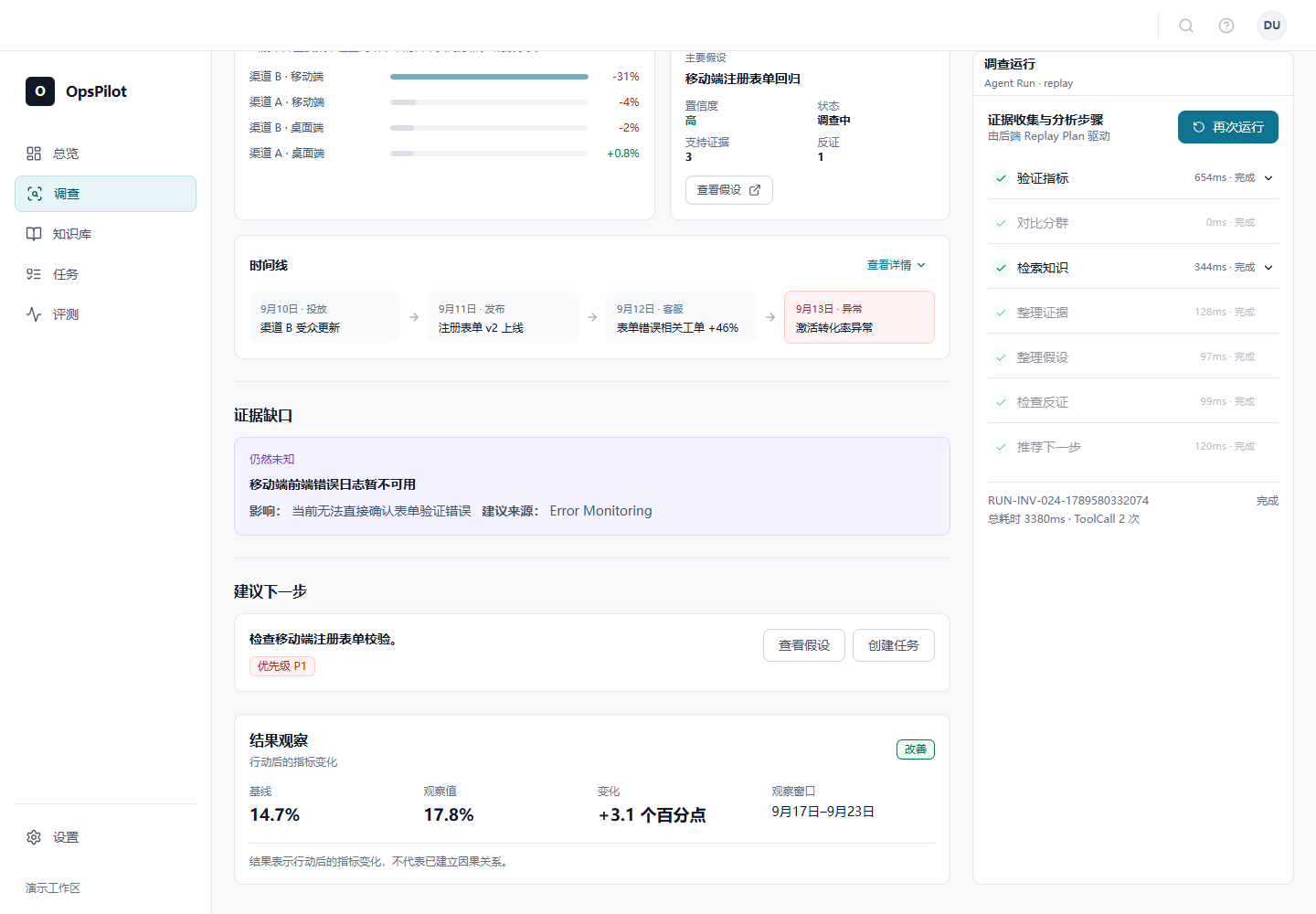1316x914 pixels.
Task: Click 演示工作区 at sidebar bottom
Action: [53, 888]
